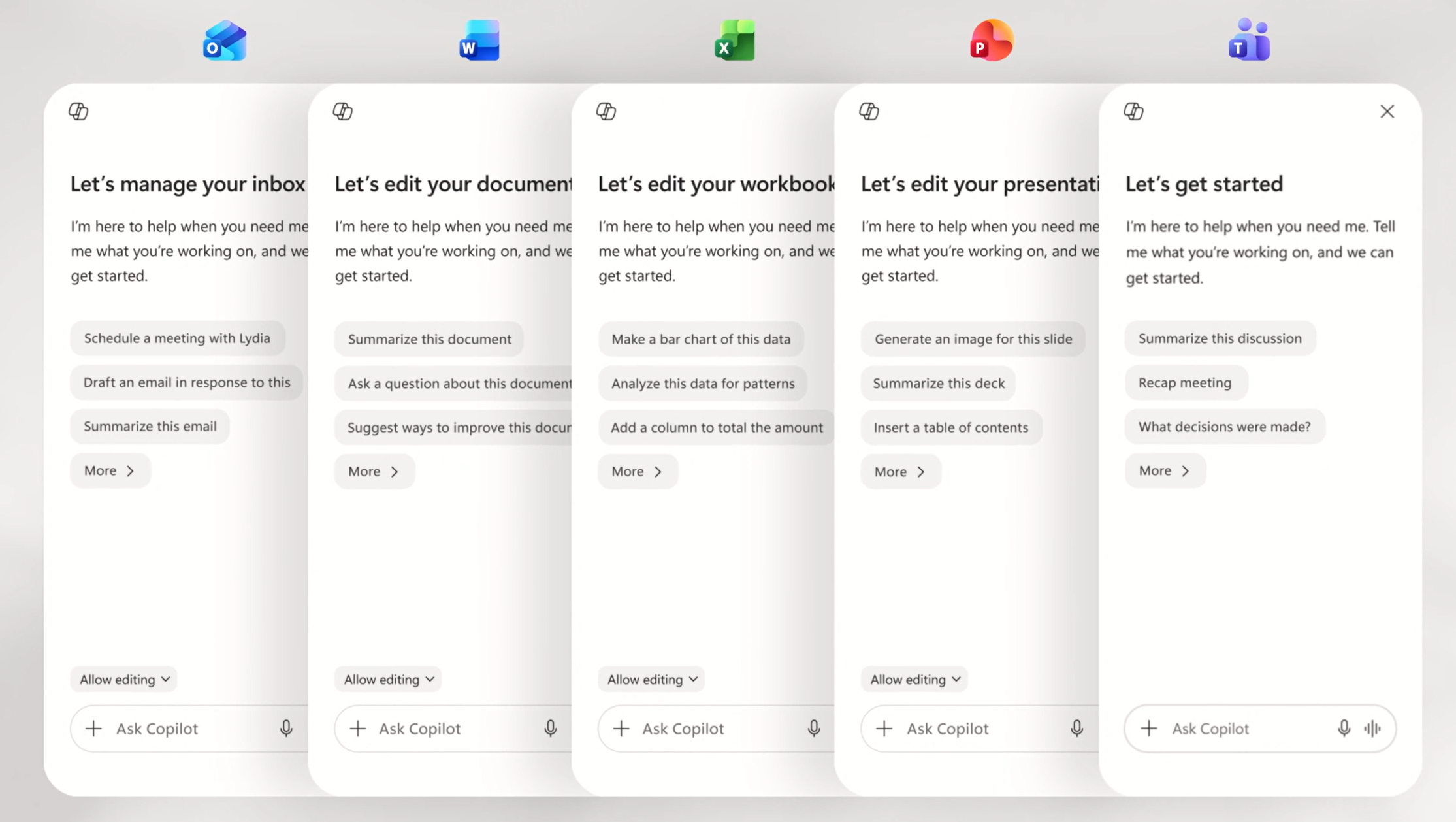Choose 'Make a bar chart of this data'

701,339
